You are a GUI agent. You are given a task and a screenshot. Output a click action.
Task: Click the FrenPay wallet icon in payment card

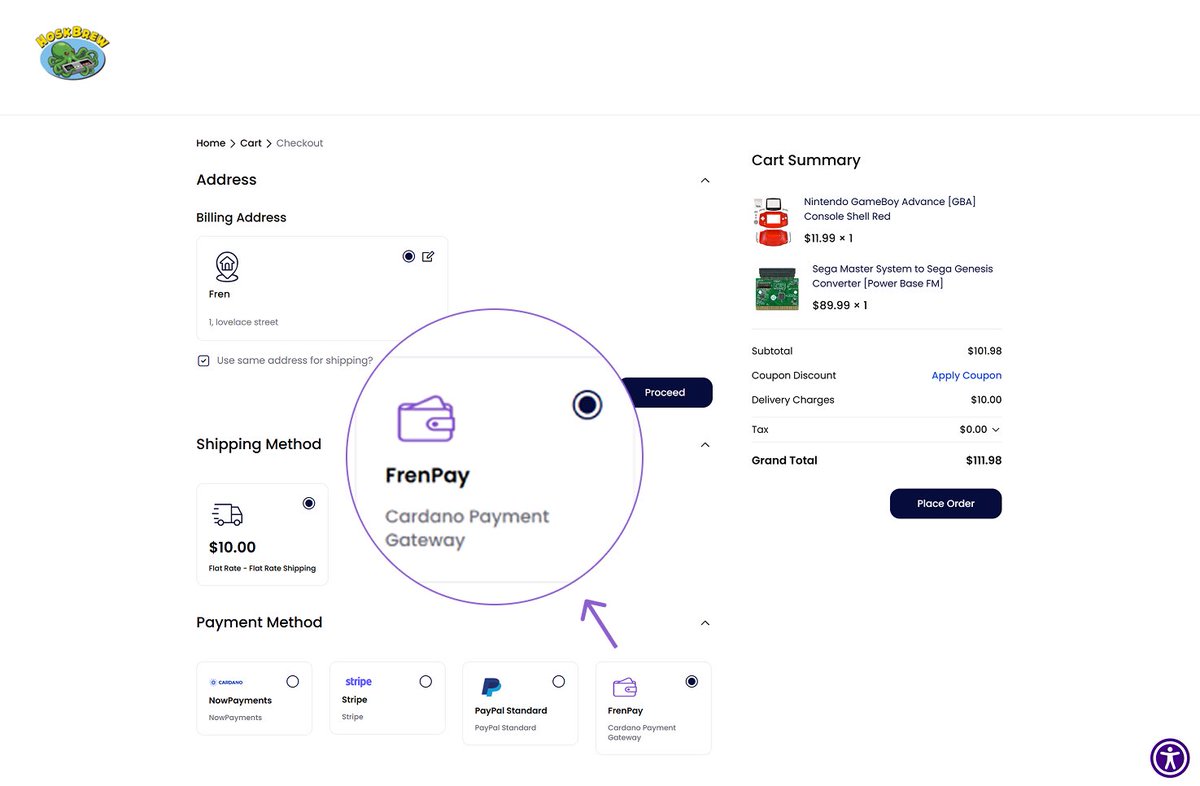click(x=625, y=687)
